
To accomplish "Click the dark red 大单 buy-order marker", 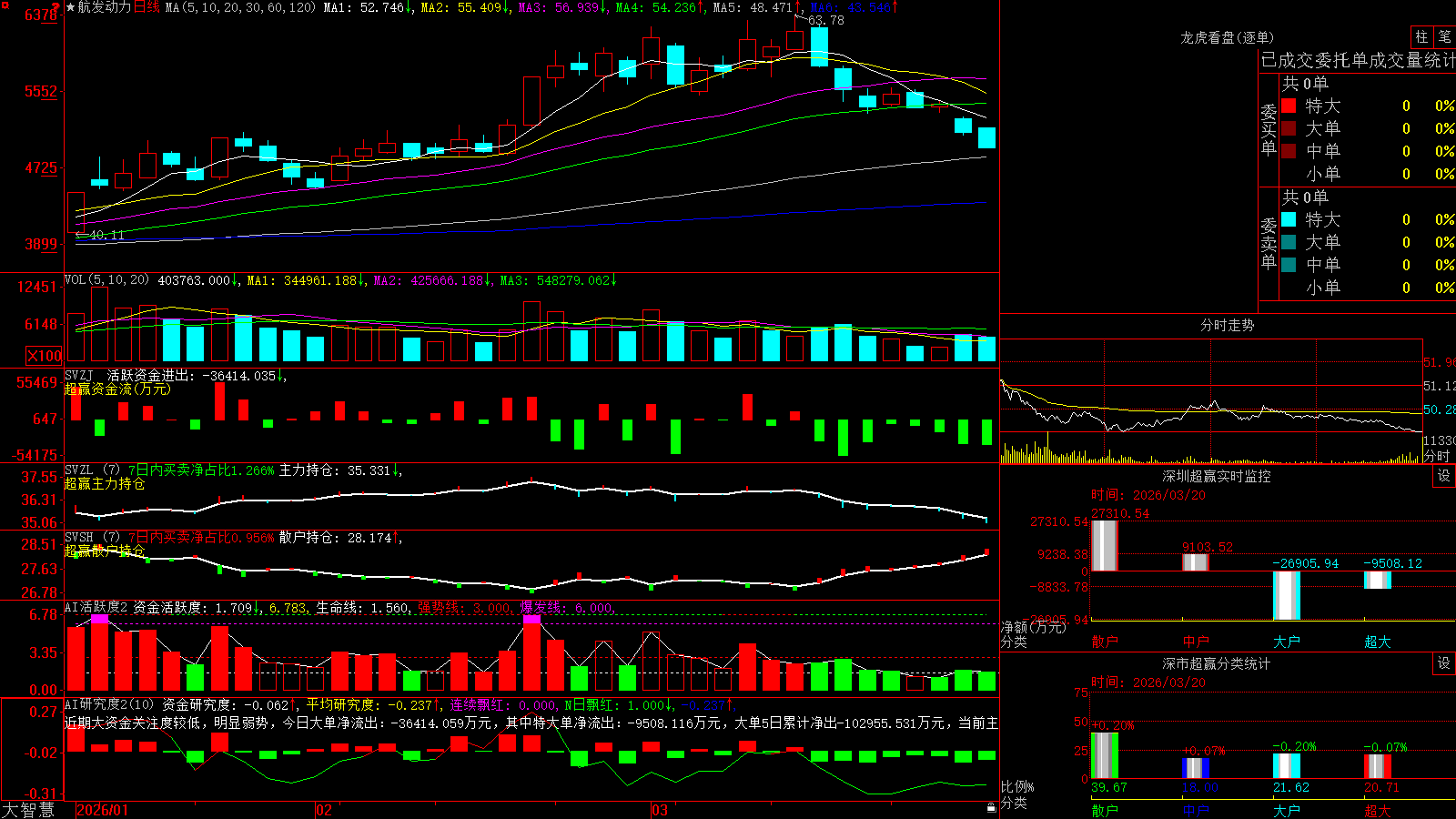I will [x=1289, y=128].
